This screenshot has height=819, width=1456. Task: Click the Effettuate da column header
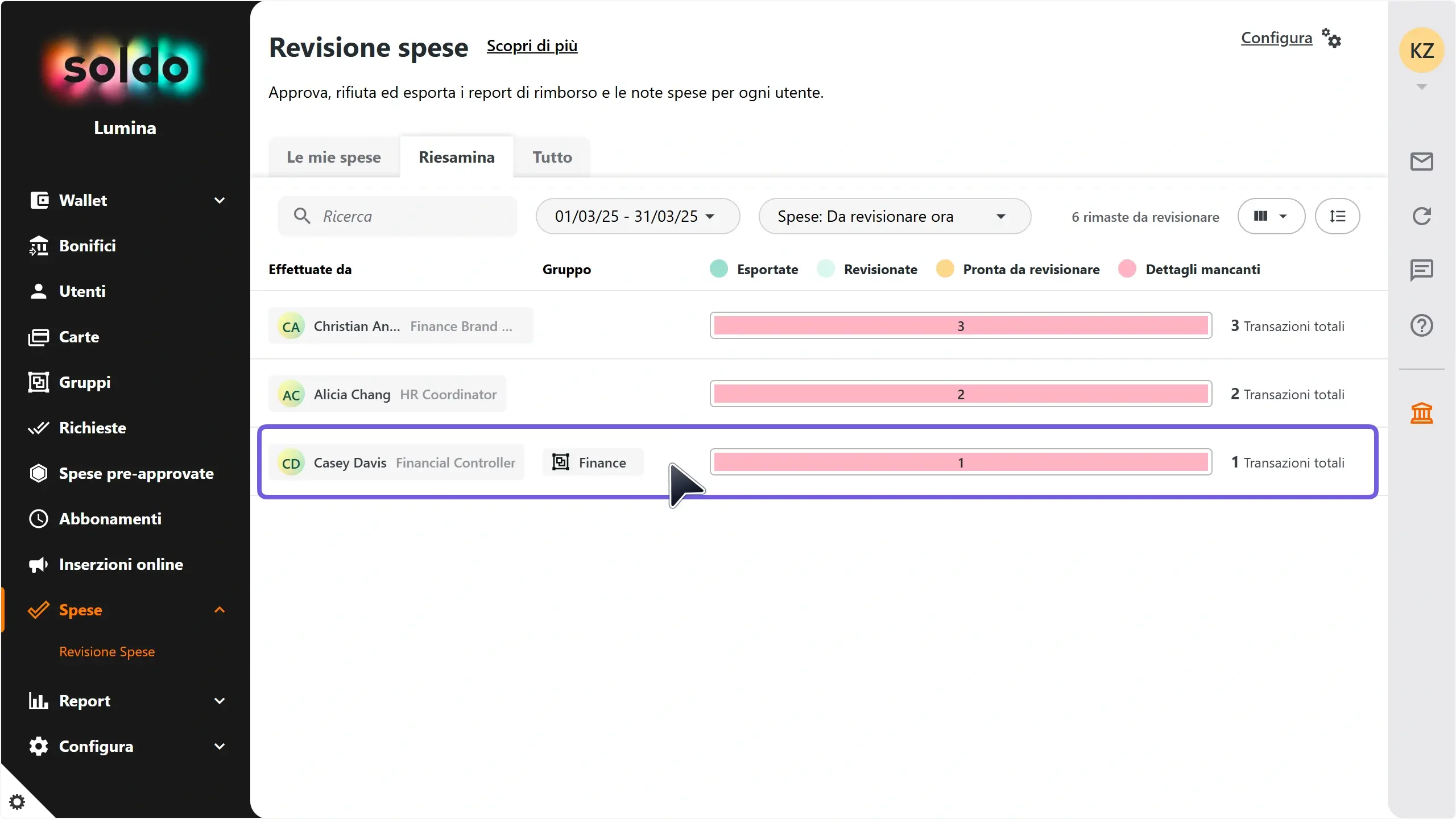[x=310, y=270]
